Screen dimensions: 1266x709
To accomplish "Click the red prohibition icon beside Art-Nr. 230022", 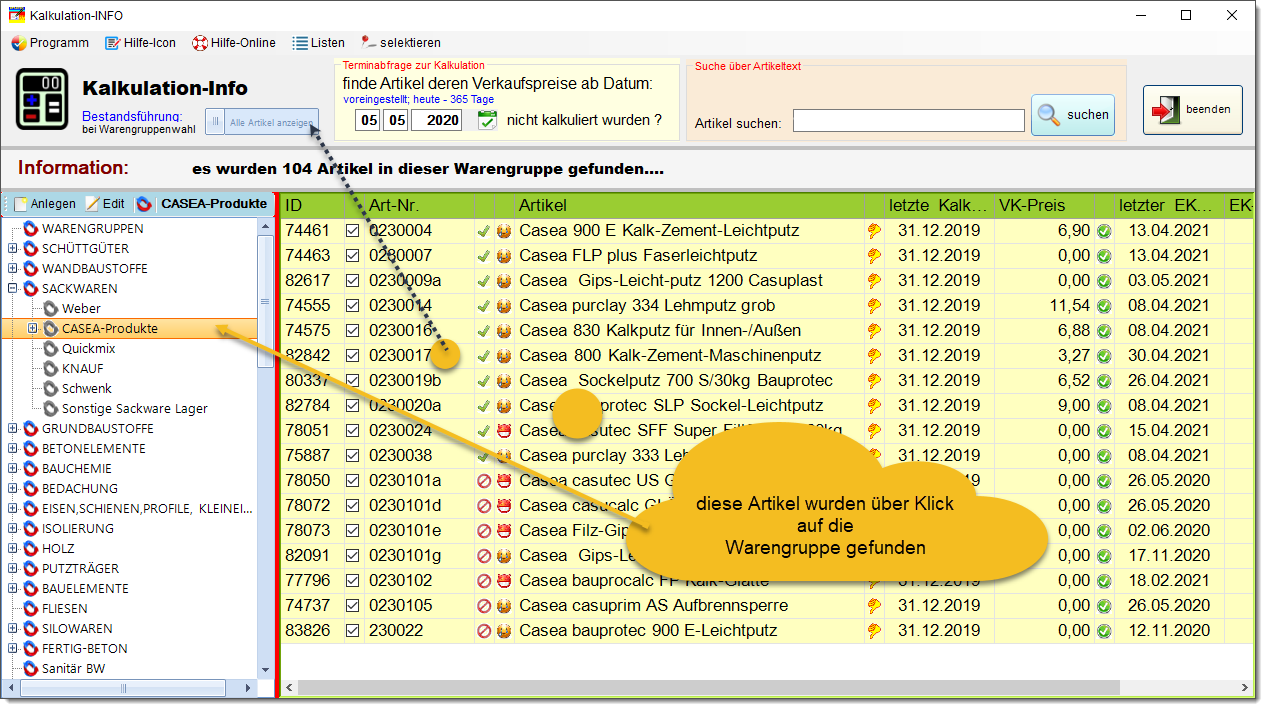I will (484, 631).
